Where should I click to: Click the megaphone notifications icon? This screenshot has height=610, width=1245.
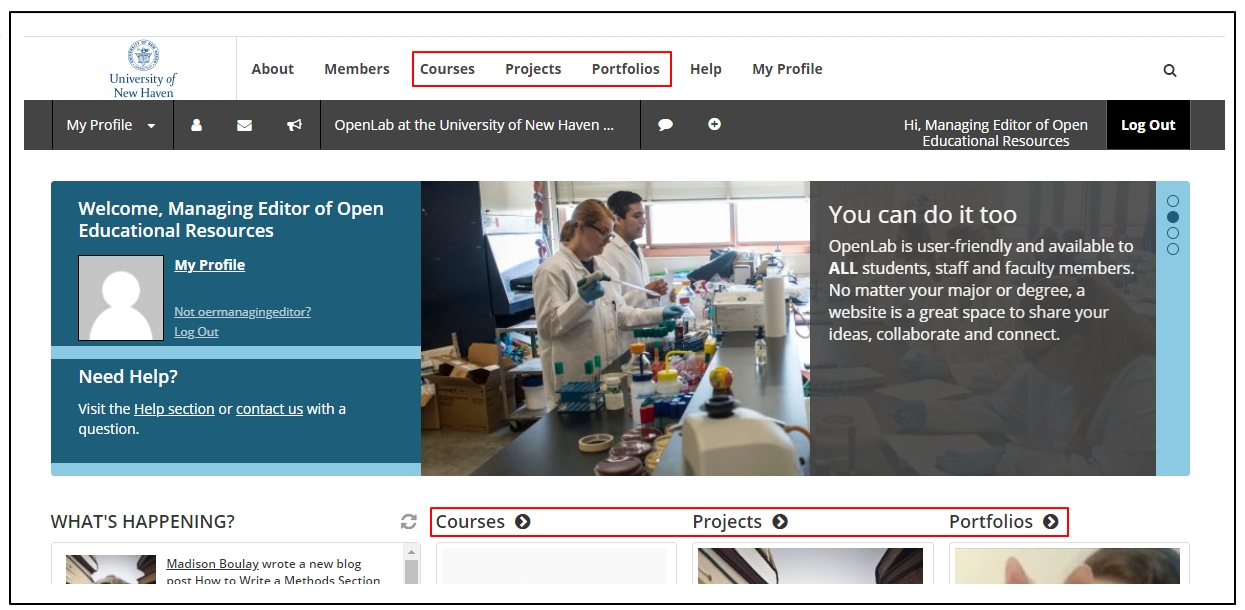[x=295, y=125]
